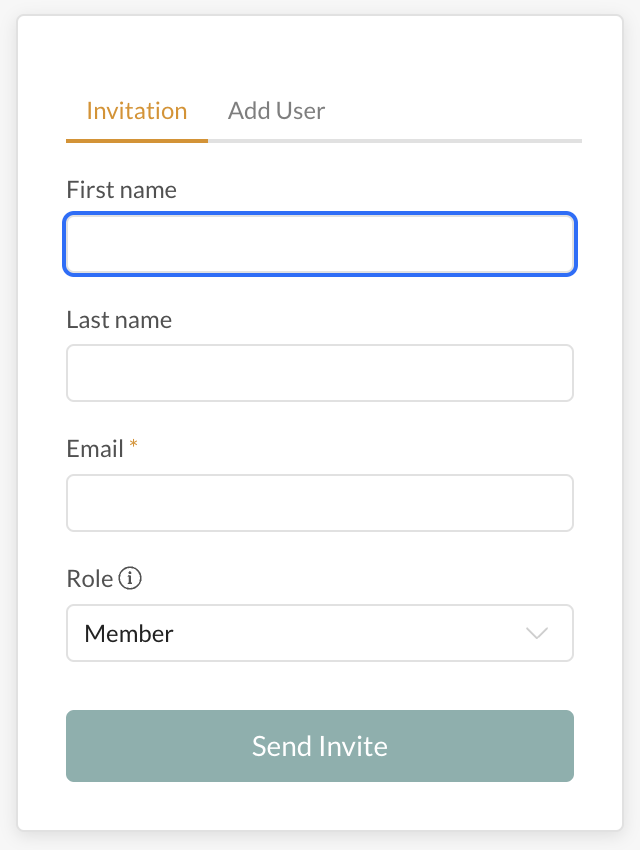This screenshot has width=640, height=850.
Task: Click the dropdown arrow to change Member role
Action: point(537,632)
